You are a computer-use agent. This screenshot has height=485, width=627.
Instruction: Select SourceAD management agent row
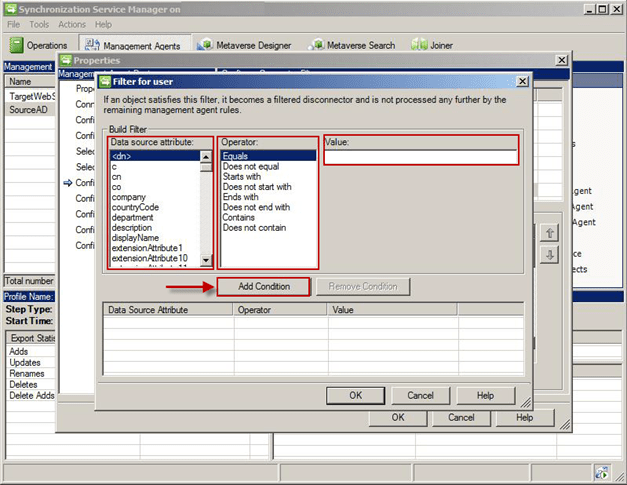click(x=28, y=108)
